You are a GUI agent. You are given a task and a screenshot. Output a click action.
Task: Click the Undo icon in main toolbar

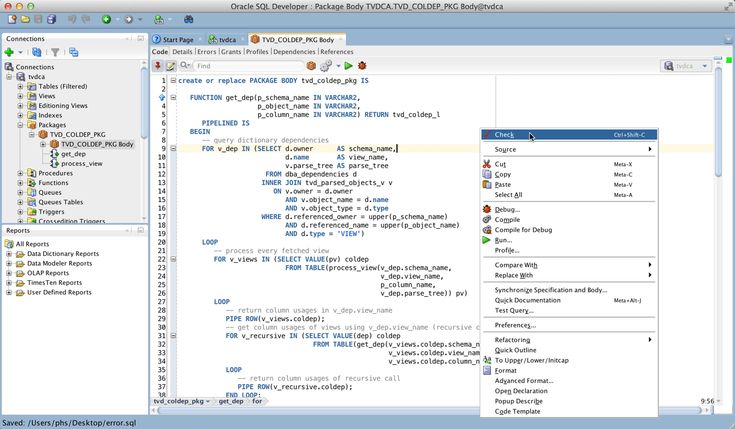tap(72, 19)
